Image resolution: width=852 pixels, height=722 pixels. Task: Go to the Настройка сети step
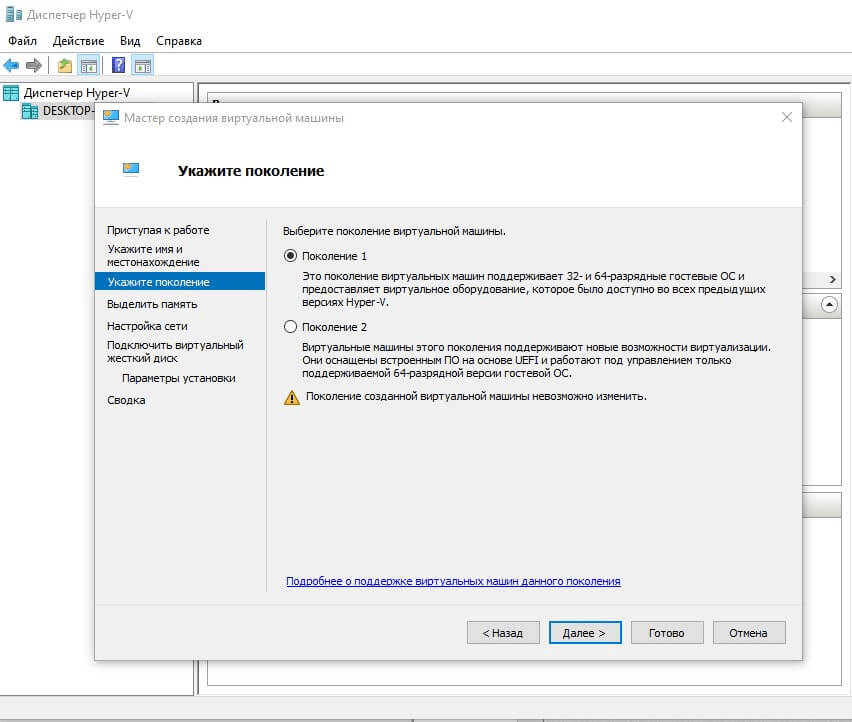pyautogui.click(x=147, y=326)
